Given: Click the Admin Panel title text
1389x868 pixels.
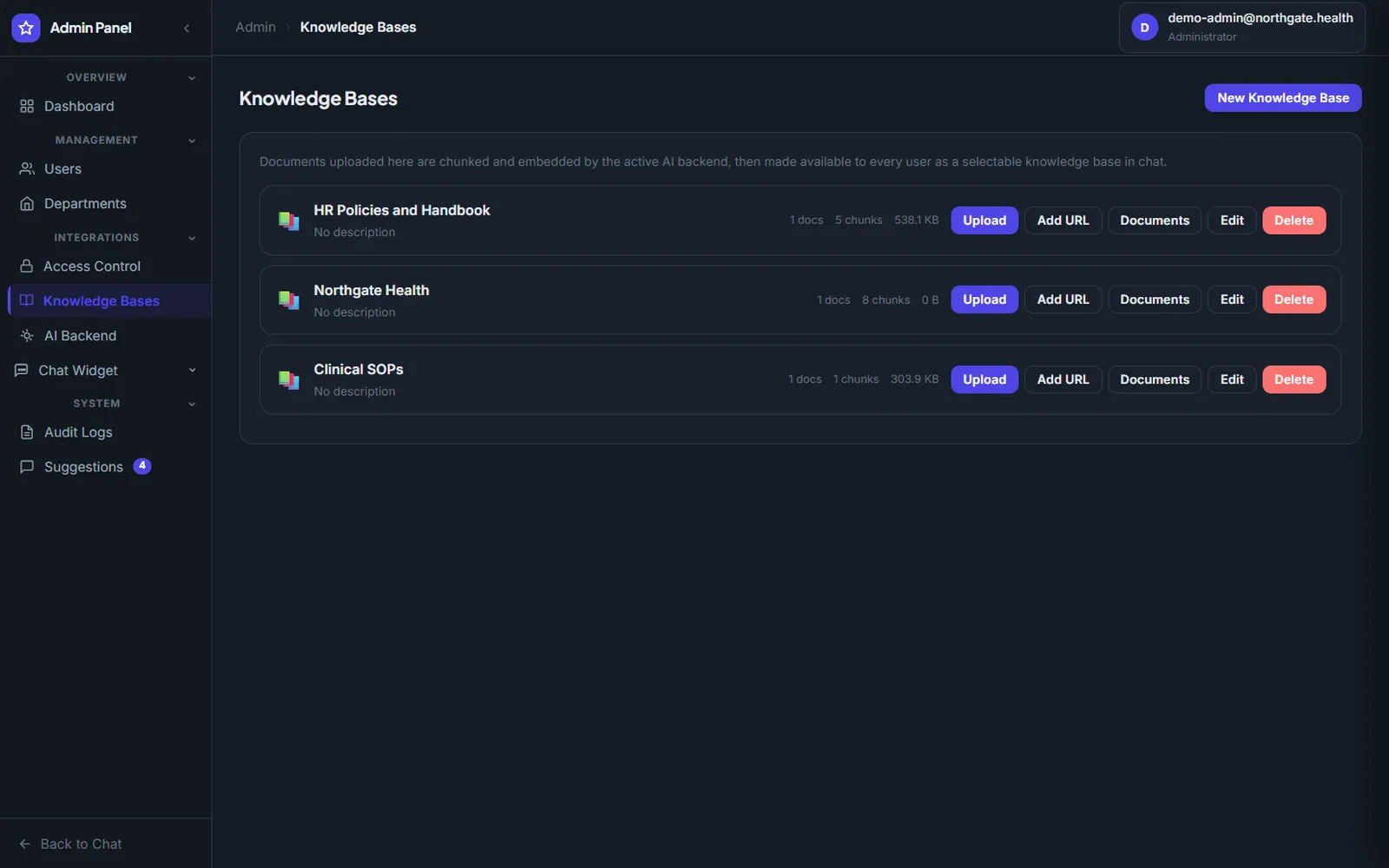Looking at the screenshot, I should pos(91,28).
